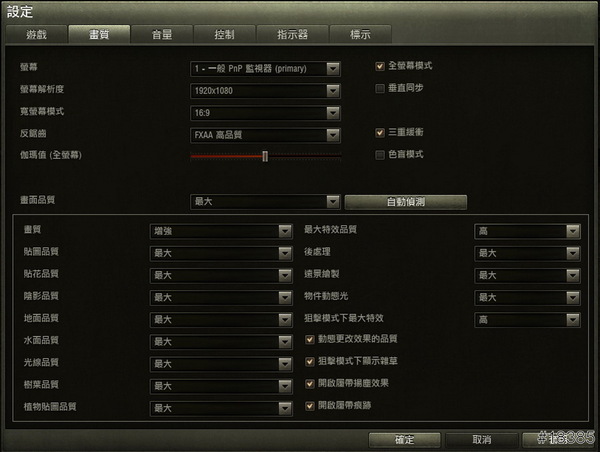Uncheck 狙擊模式下顯示雜草 option

click(x=310, y=362)
